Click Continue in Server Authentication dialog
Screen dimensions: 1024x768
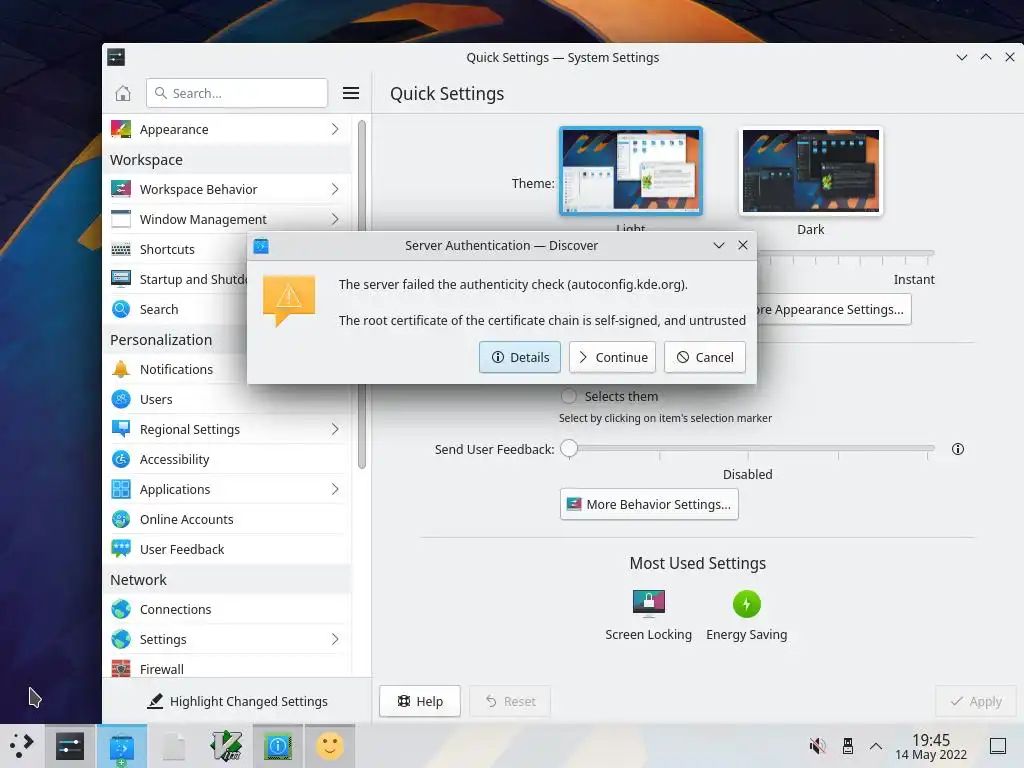[x=613, y=357]
